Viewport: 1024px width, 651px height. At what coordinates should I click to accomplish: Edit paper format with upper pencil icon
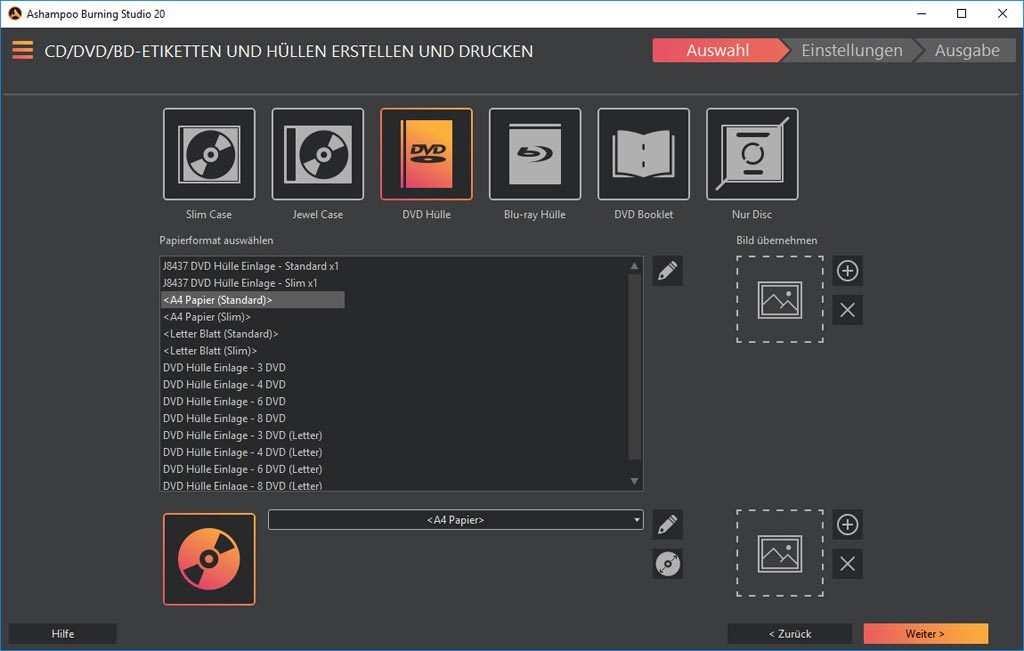(x=667, y=271)
